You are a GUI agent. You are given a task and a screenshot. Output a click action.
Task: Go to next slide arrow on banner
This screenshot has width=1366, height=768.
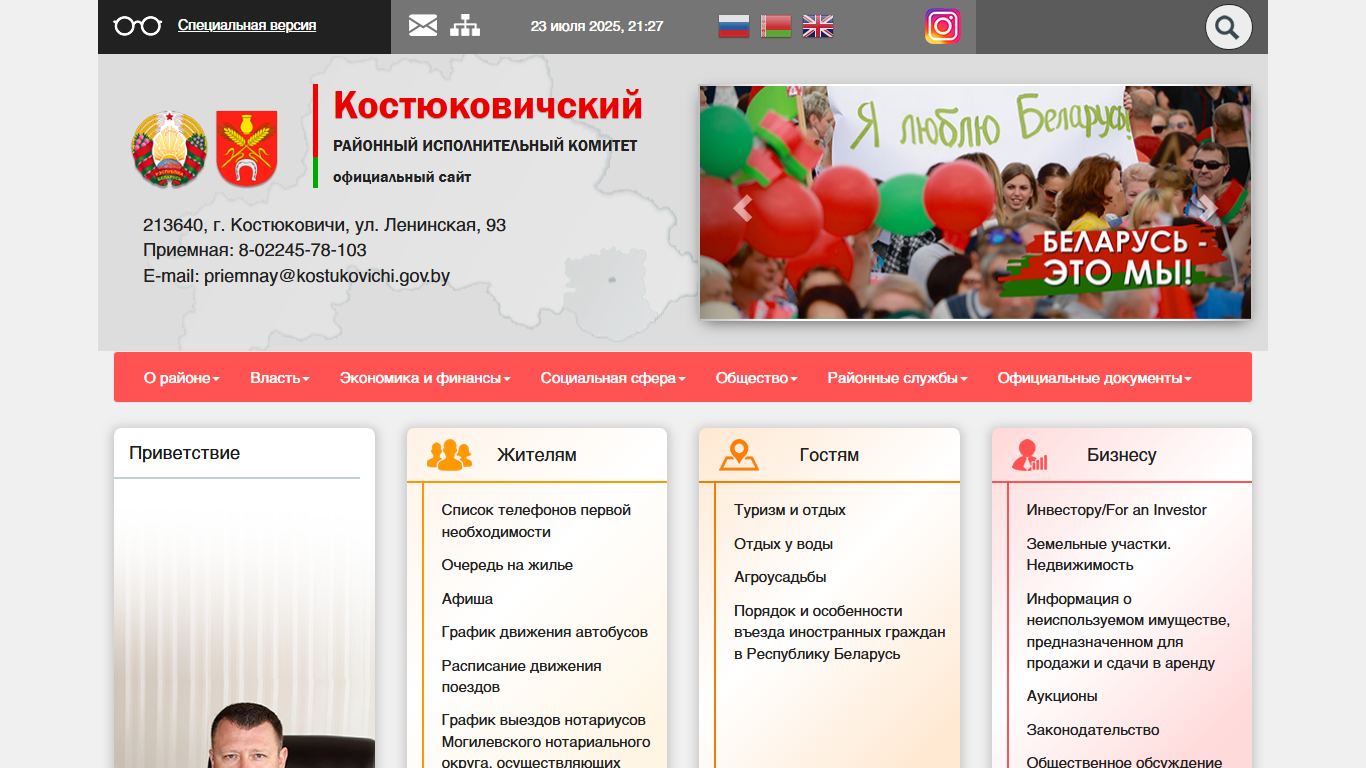pos(1208,208)
